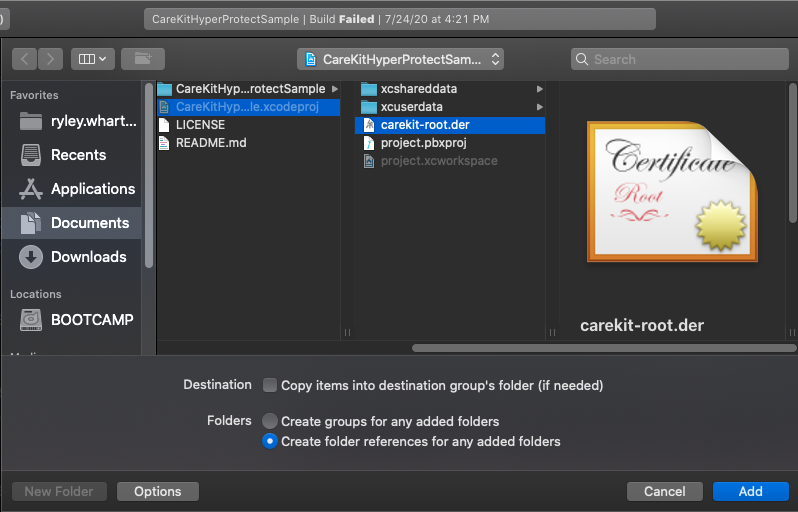
Task: Click the horizontal scrollbar under columns
Action: 604,348
